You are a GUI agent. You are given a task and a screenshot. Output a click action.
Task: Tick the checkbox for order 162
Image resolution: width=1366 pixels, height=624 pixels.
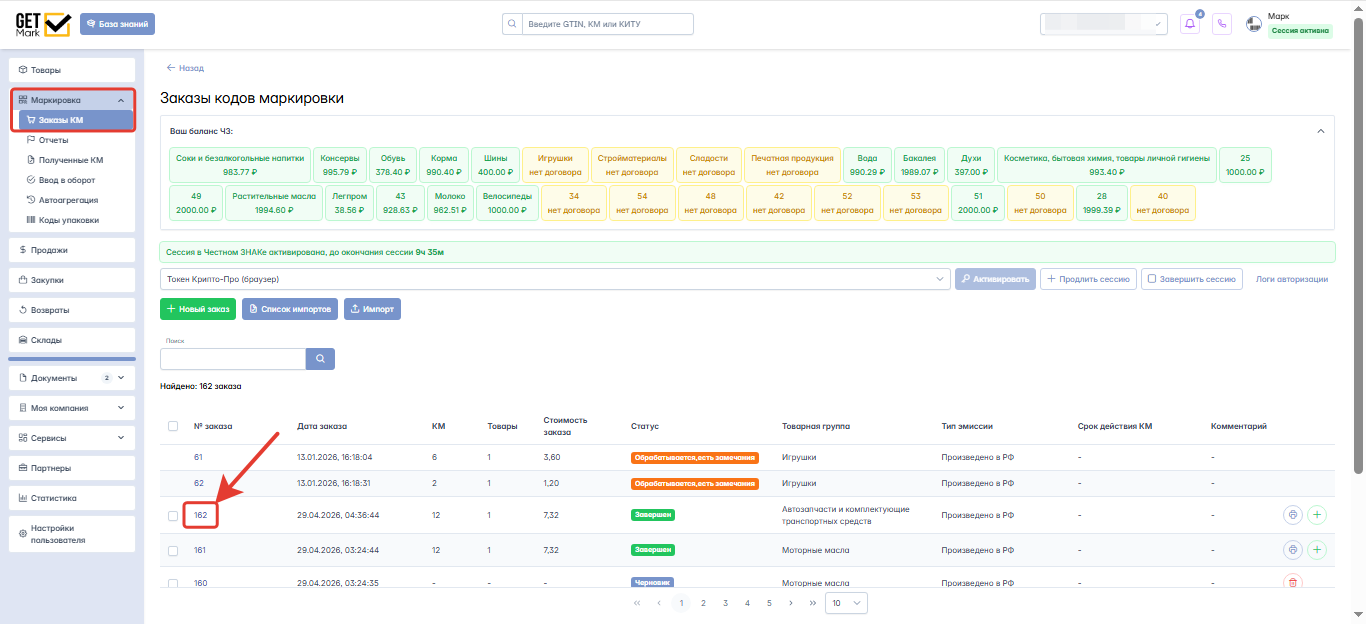point(173,516)
